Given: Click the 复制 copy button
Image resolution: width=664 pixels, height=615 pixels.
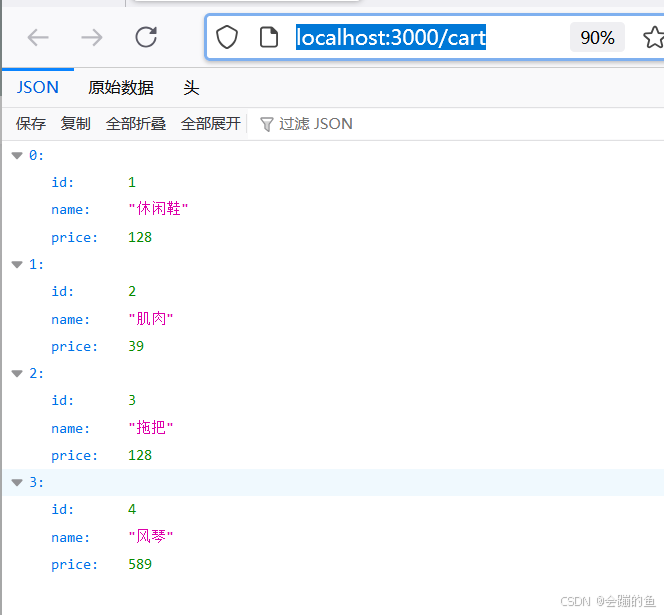Looking at the screenshot, I should [75, 124].
